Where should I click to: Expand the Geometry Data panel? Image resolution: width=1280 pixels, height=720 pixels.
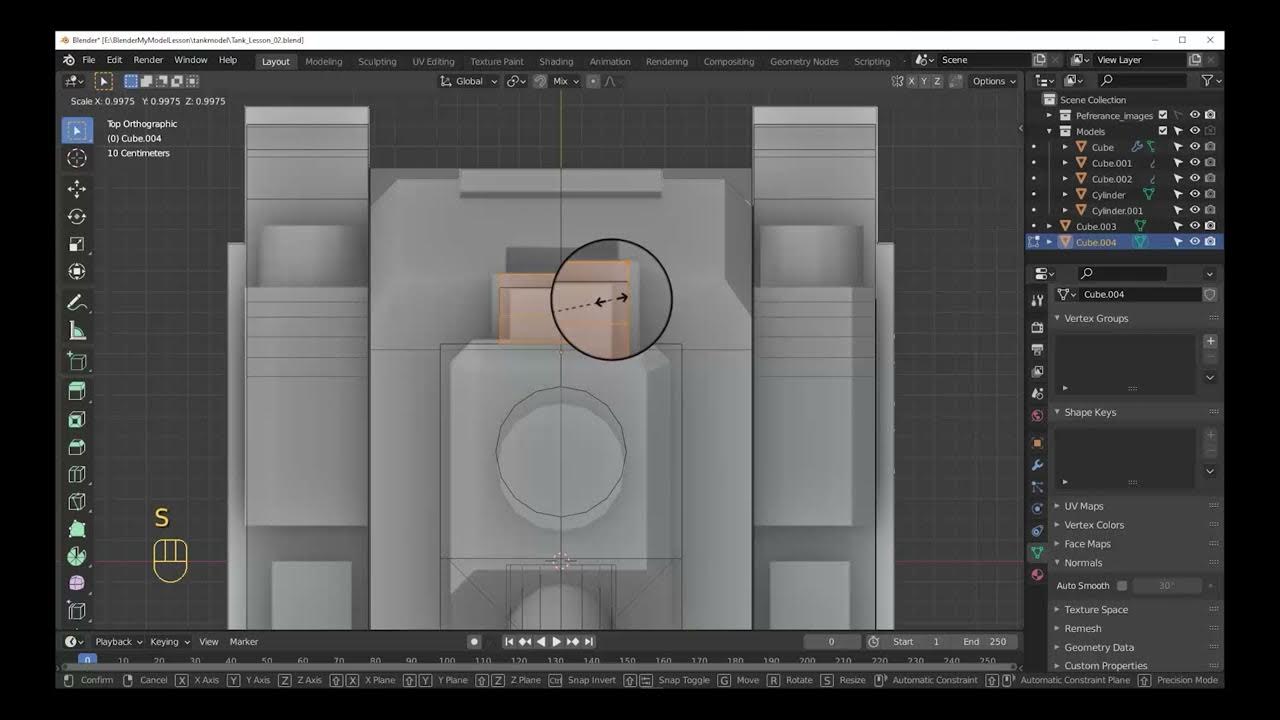(x=1098, y=647)
